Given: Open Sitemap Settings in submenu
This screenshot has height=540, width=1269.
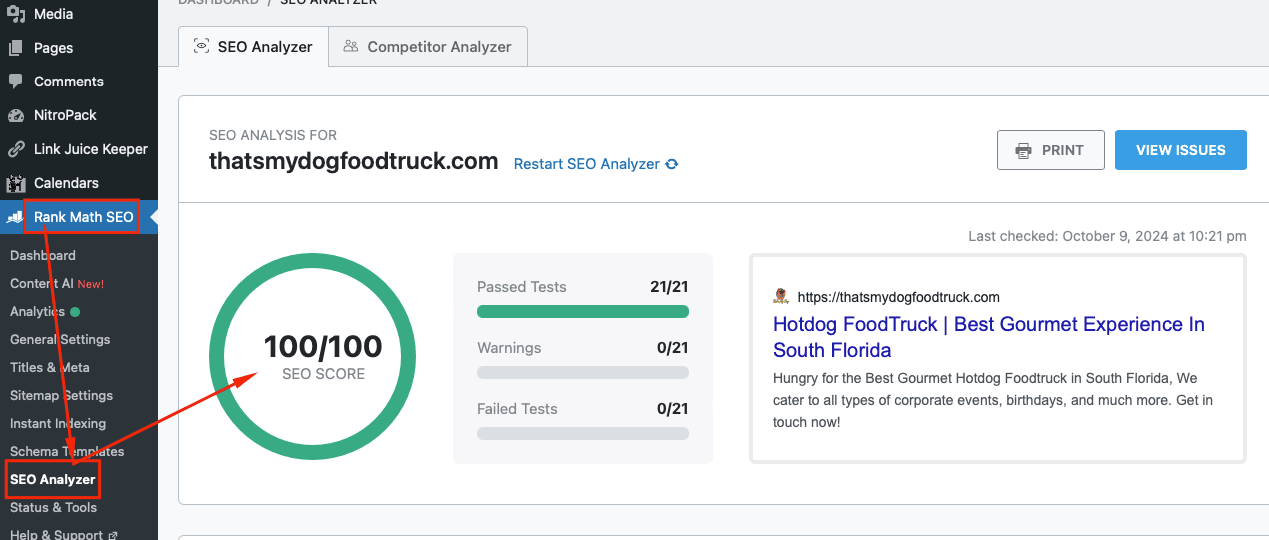Looking at the screenshot, I should (61, 395).
